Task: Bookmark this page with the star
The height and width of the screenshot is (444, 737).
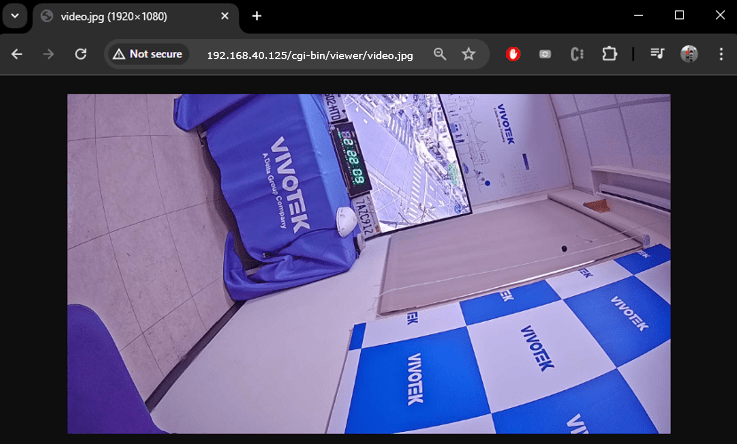Action: click(x=468, y=54)
